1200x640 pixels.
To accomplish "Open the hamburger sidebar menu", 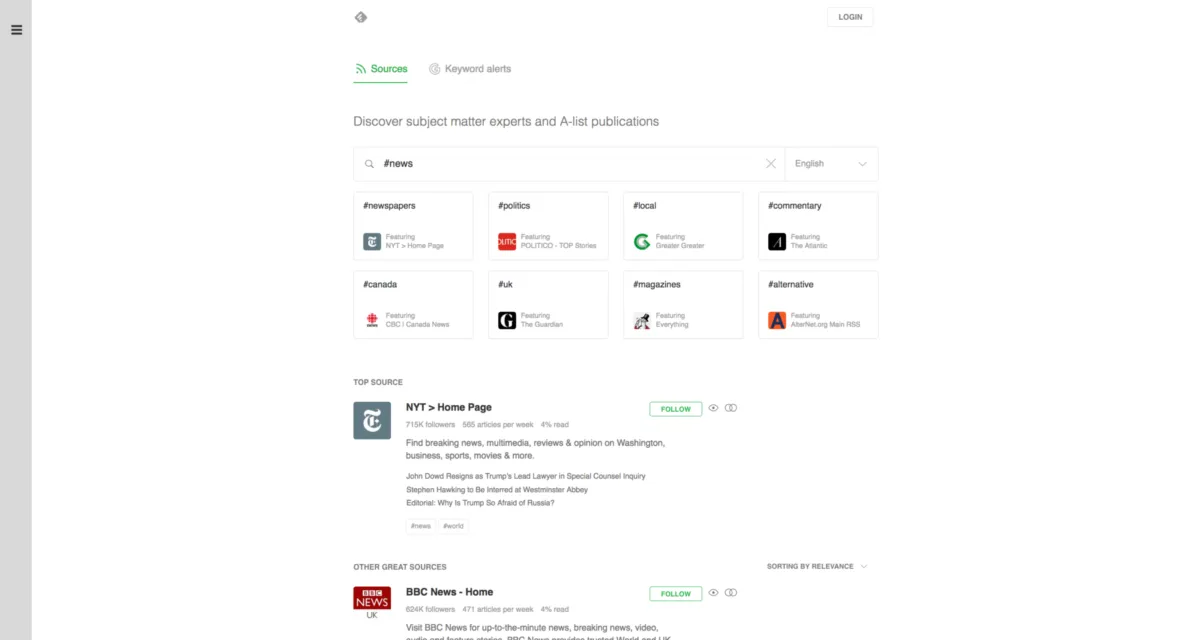I will coord(16,30).
